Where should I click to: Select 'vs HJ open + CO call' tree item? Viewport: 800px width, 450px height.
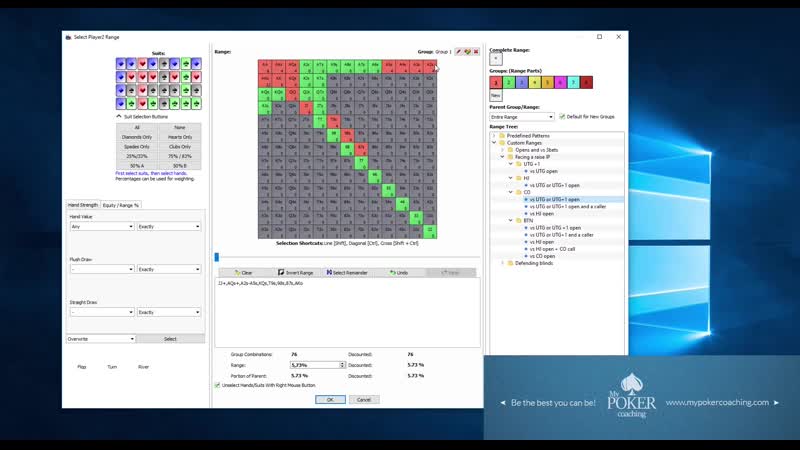[553, 249]
